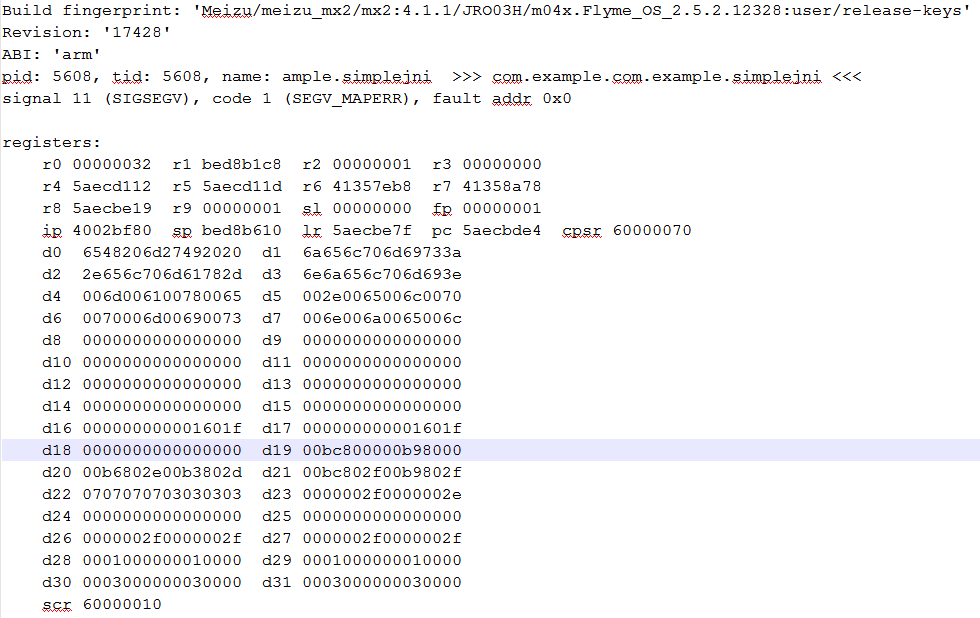Click the registers: heading
This screenshot has height=618, width=980.
click(51, 142)
